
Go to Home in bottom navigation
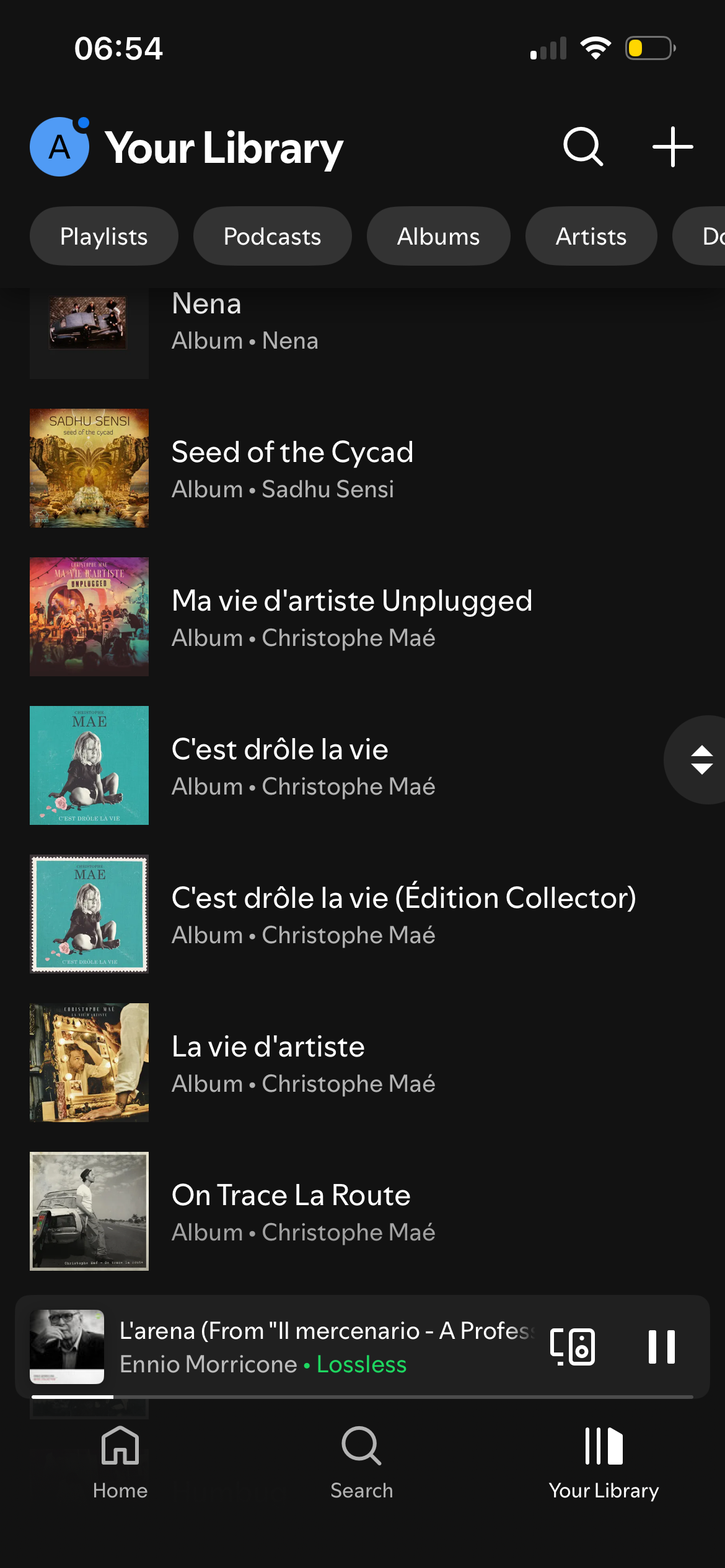click(x=120, y=1463)
